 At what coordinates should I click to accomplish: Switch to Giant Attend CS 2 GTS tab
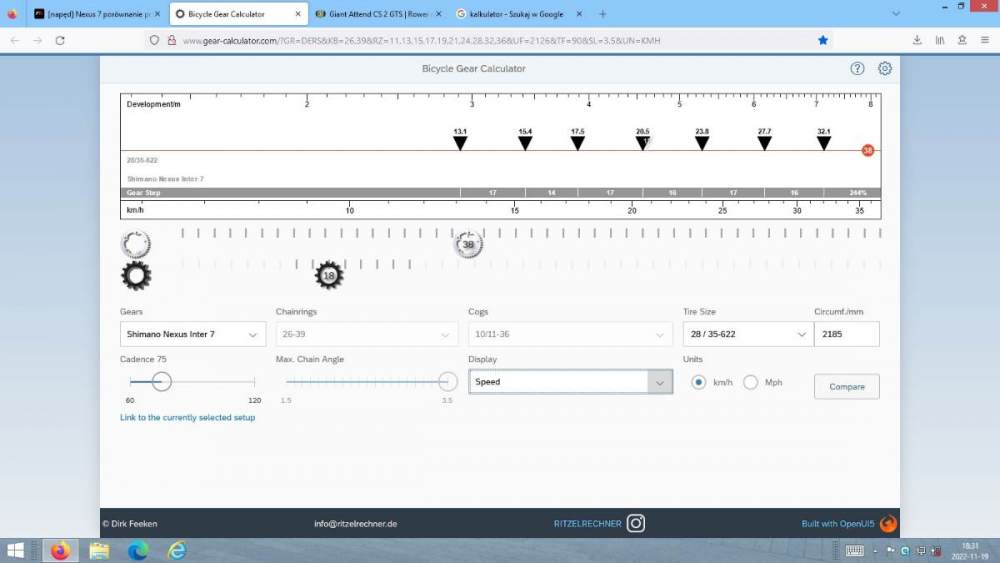click(x=371, y=14)
